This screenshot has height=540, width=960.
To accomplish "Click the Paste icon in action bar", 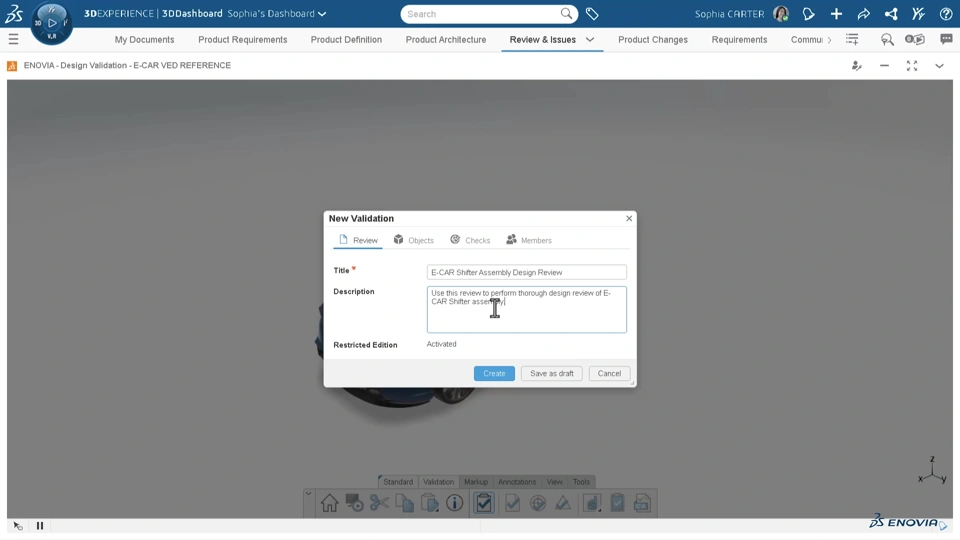I will 429,503.
